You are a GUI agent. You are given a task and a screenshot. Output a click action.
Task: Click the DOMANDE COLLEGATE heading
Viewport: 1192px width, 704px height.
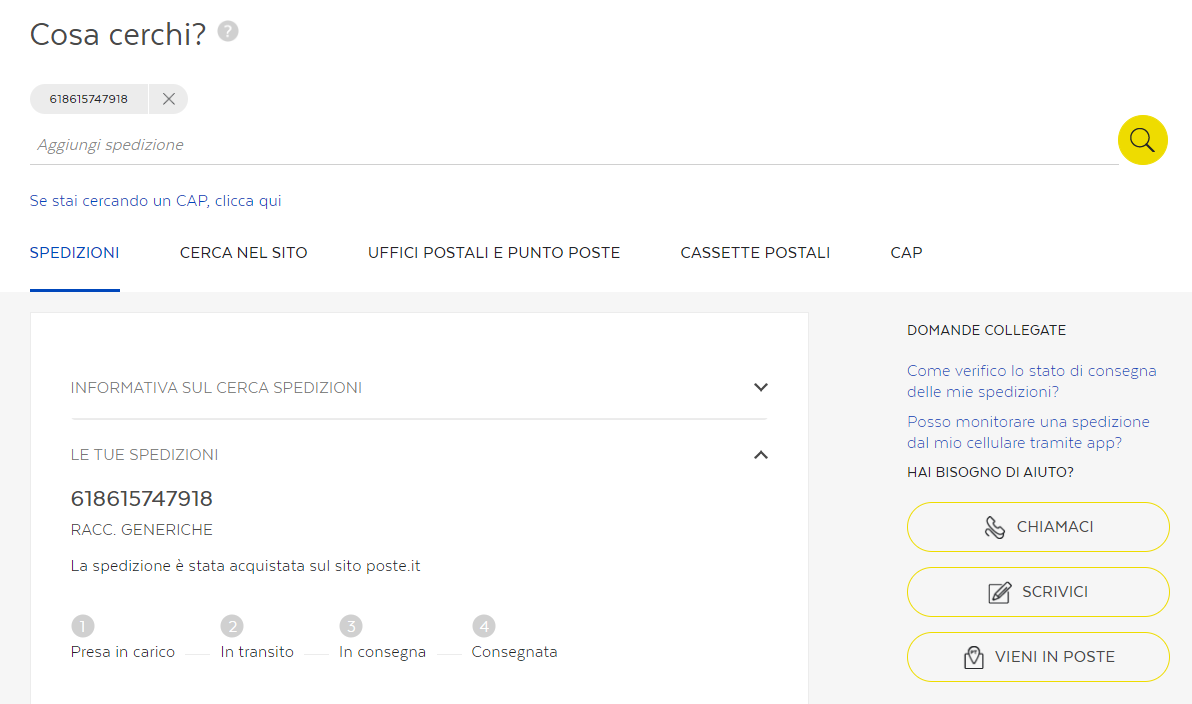986,331
